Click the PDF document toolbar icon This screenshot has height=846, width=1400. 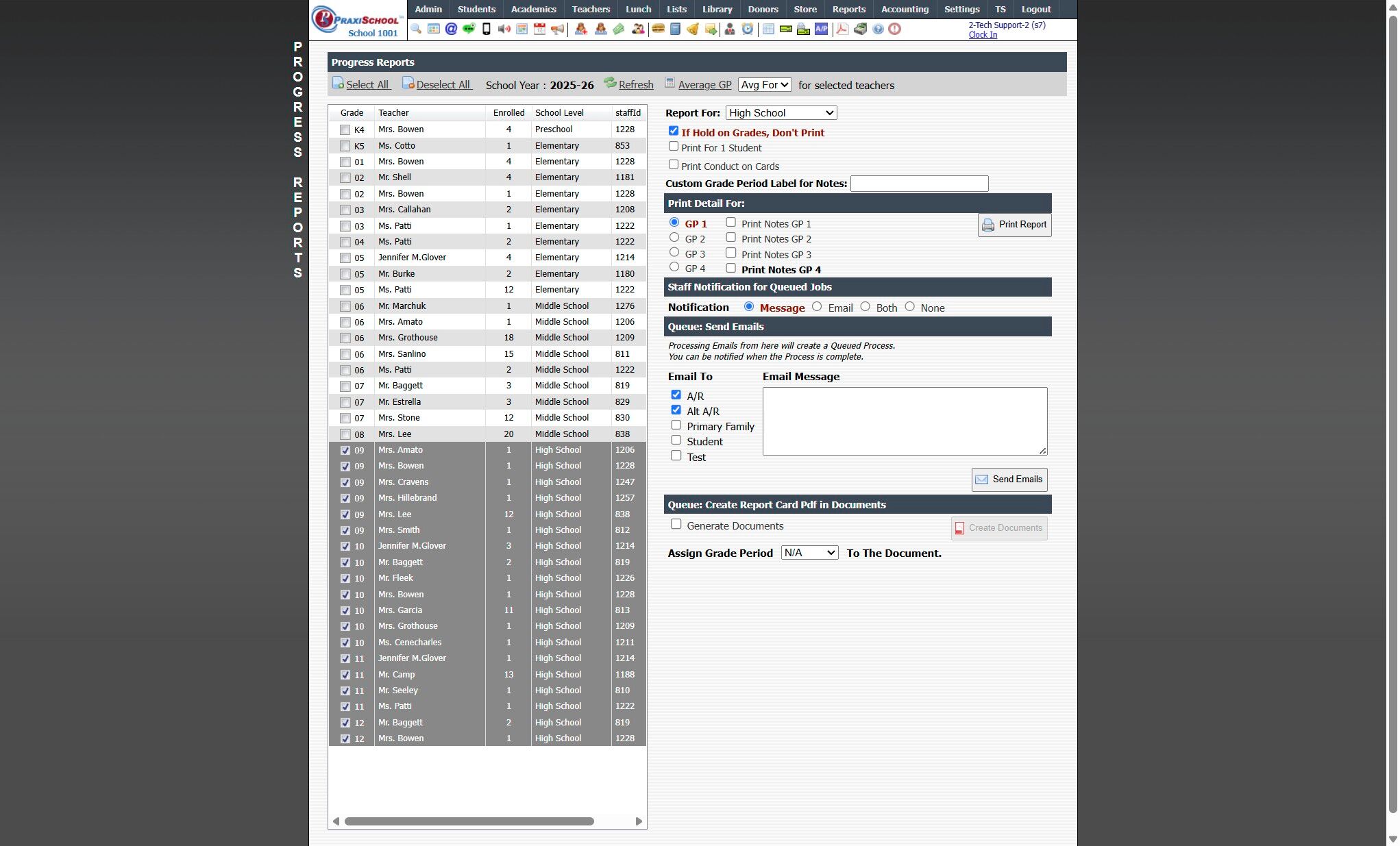(842, 29)
